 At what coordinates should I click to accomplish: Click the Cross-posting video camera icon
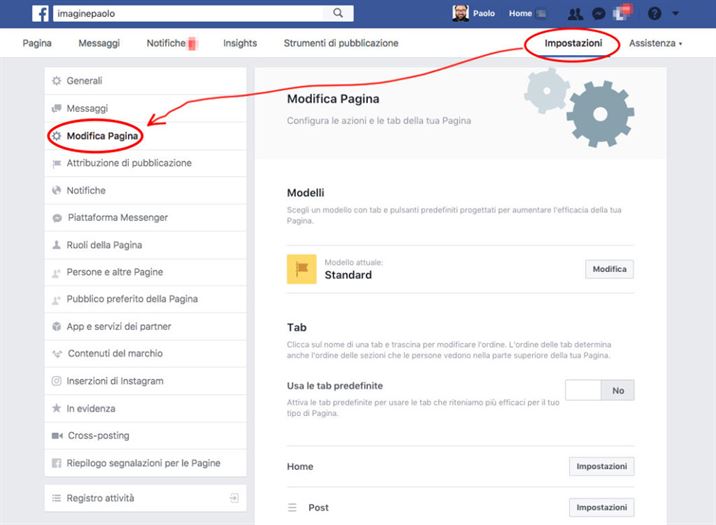[57, 436]
